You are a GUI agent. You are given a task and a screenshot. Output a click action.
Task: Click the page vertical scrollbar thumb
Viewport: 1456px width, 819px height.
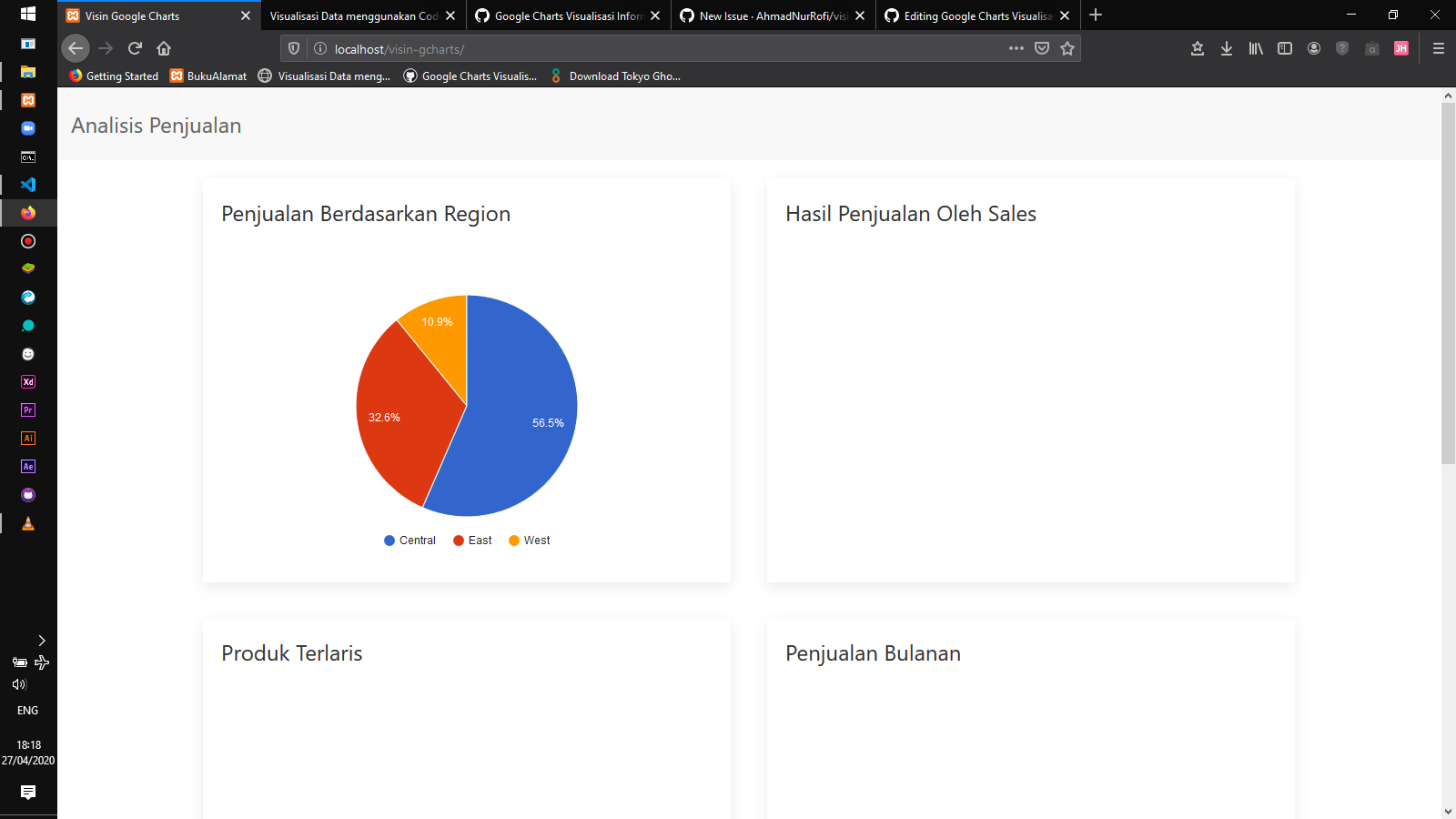1448,284
